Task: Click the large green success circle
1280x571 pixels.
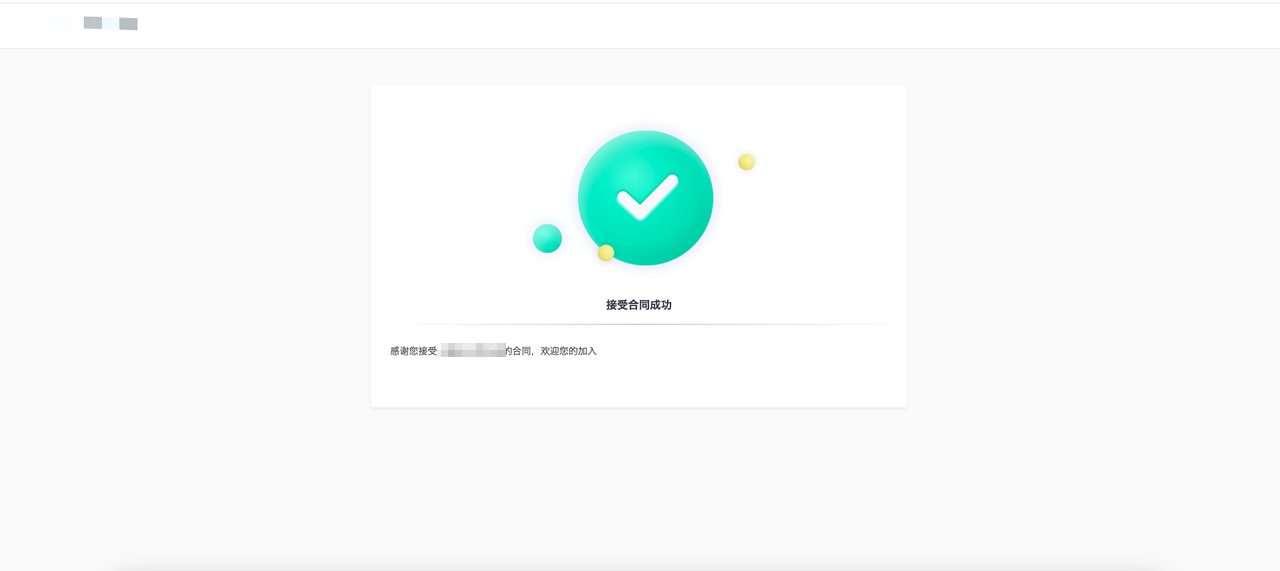Action: pos(645,198)
